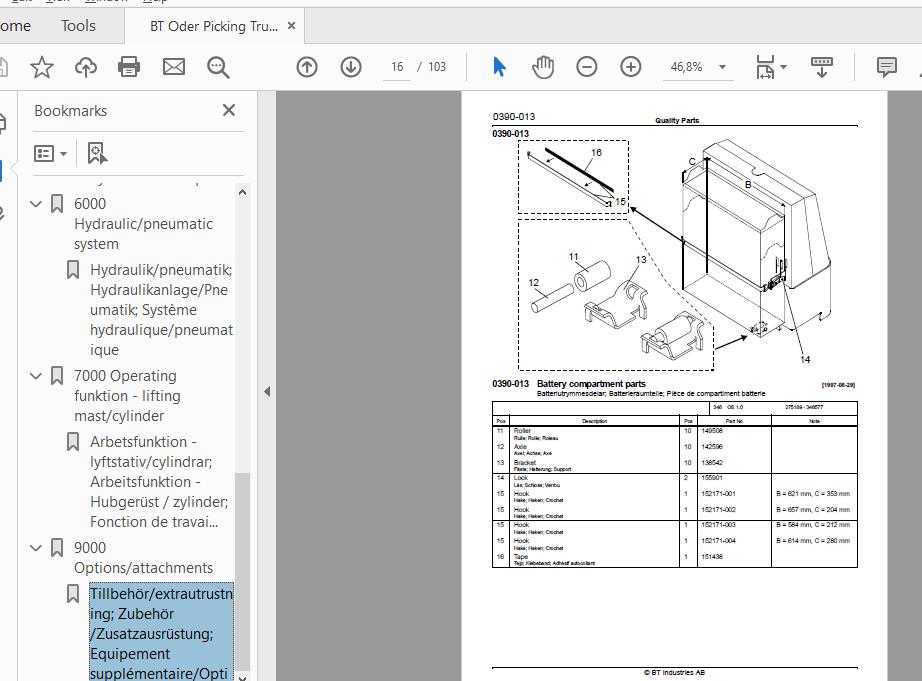Collapse the 7000 Operating funktion bookmark
Screen dimensions: 922x681
[x=36, y=376]
